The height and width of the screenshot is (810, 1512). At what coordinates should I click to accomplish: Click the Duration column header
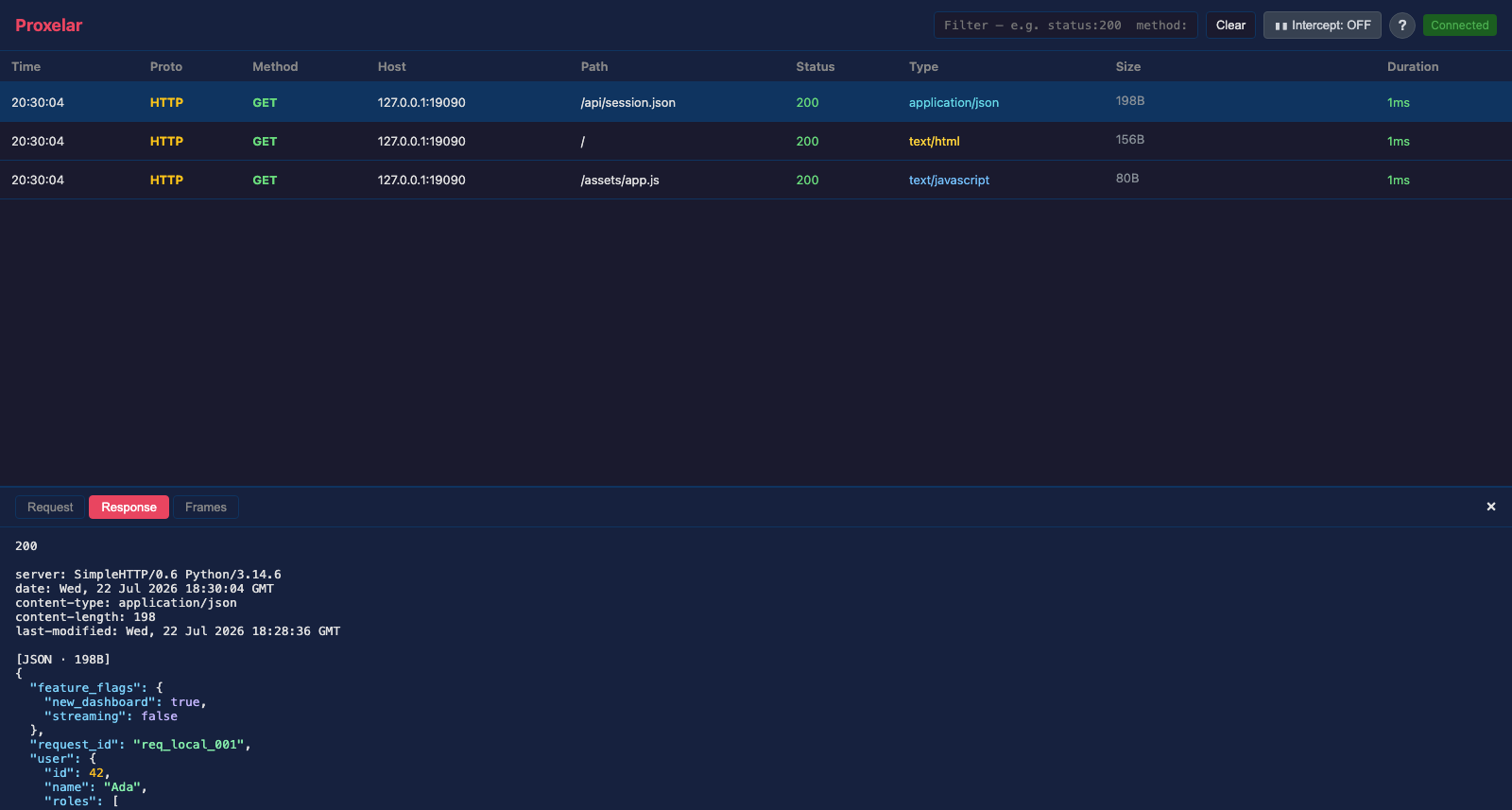tap(1413, 67)
